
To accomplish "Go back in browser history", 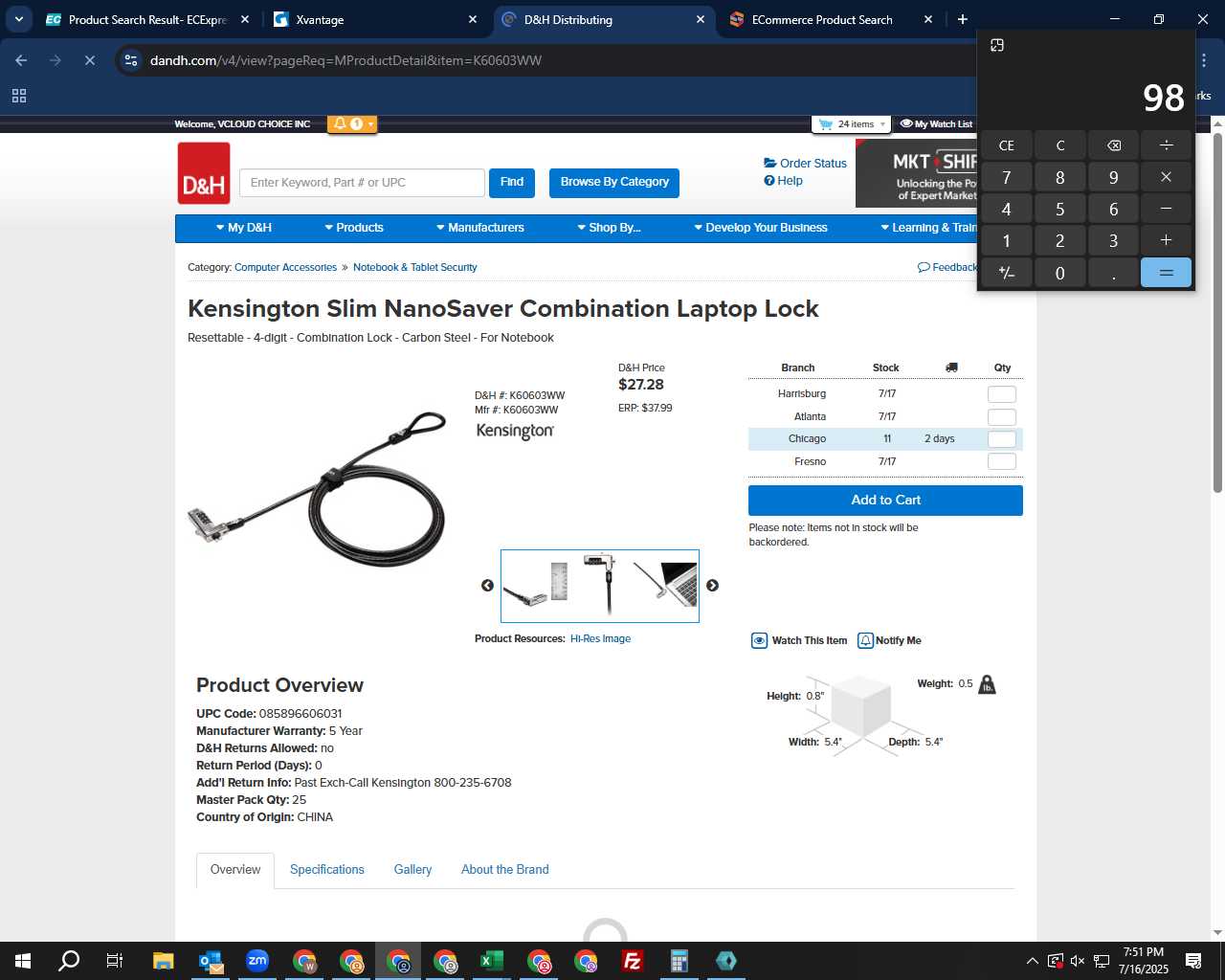I will (x=21, y=60).
